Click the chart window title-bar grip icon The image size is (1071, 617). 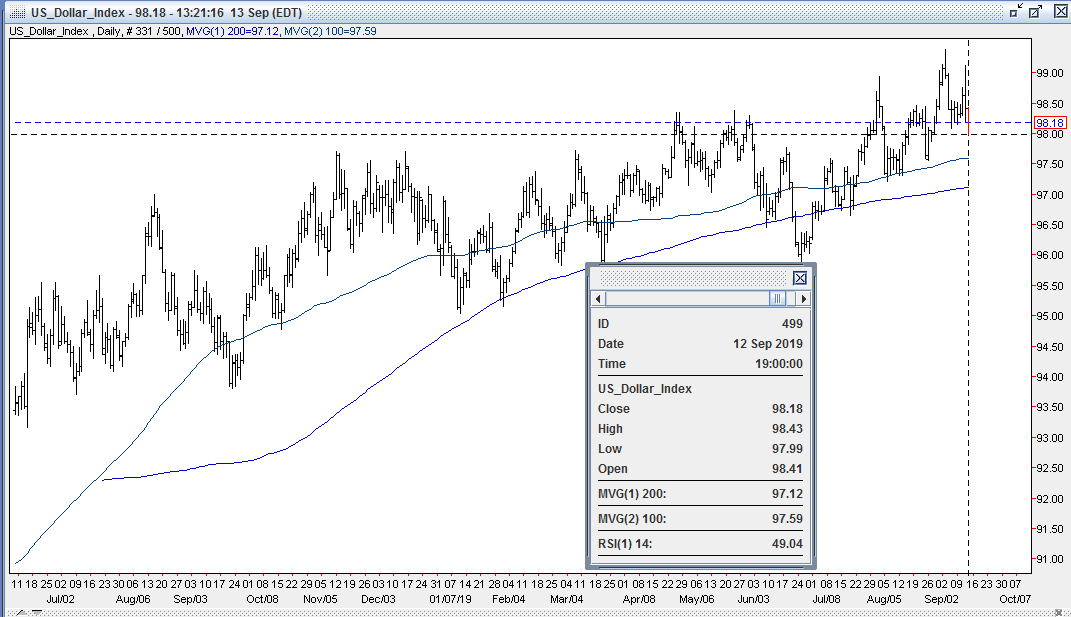(18, 12)
